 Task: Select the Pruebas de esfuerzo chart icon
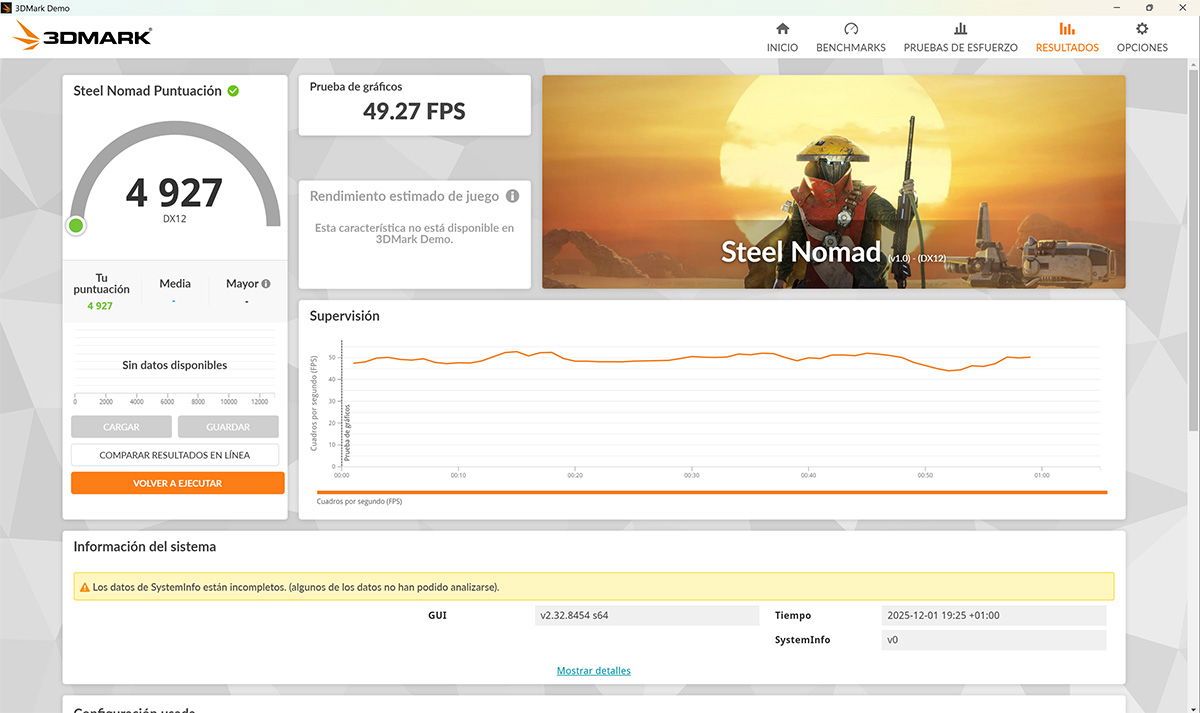(x=960, y=29)
